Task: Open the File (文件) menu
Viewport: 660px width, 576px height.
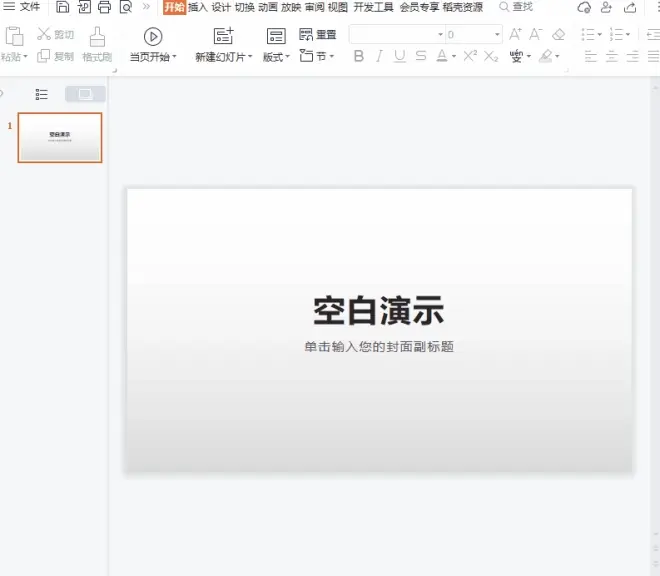Action: click(22, 7)
